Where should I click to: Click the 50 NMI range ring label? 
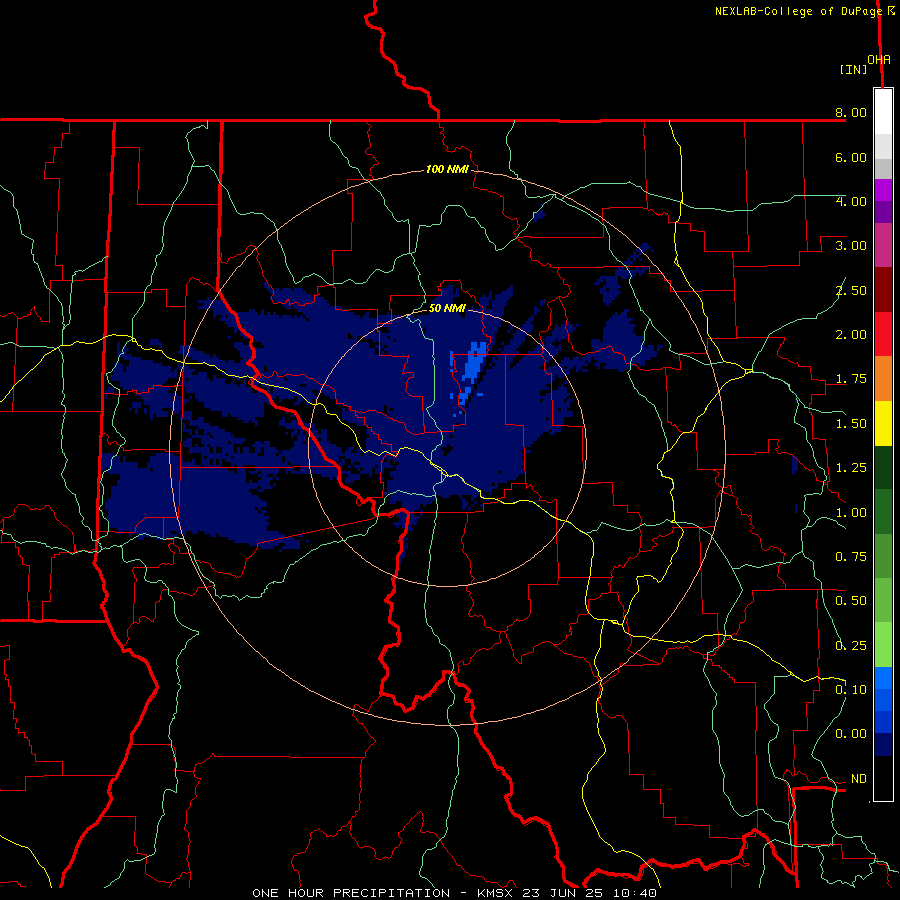tap(447, 308)
